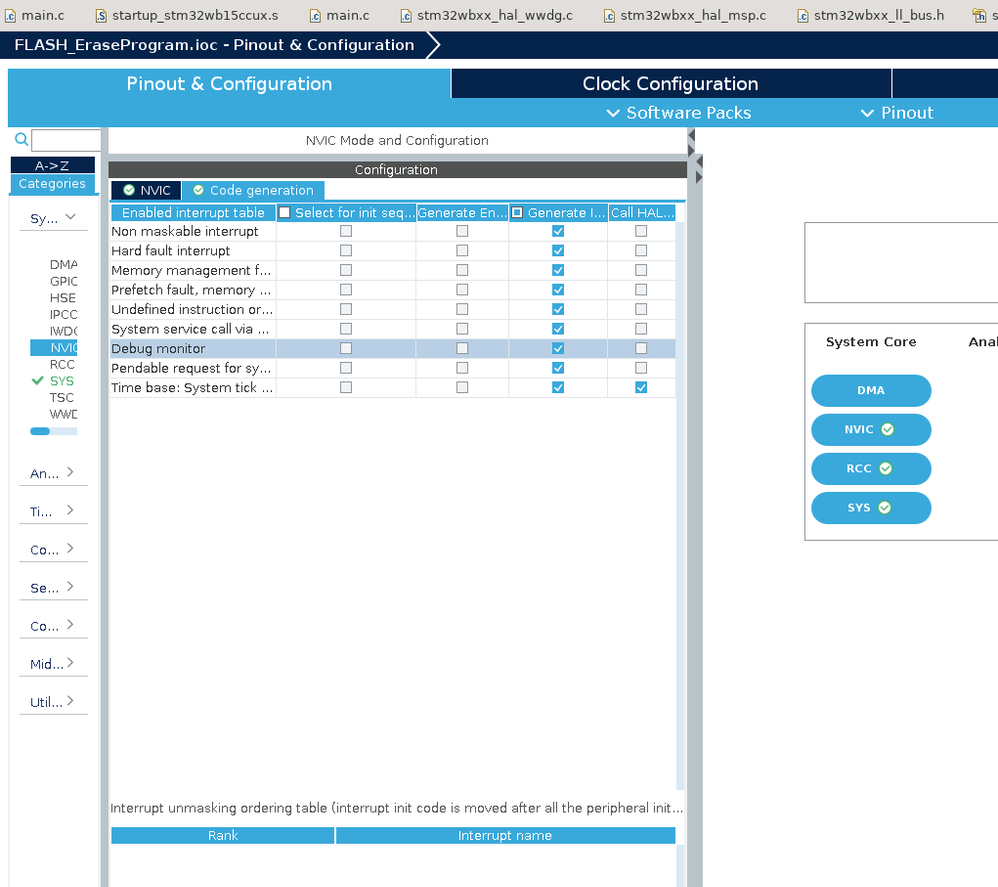Image resolution: width=998 pixels, height=887 pixels.
Task: Click the SYS button in System Core panel
Action: [x=871, y=508]
